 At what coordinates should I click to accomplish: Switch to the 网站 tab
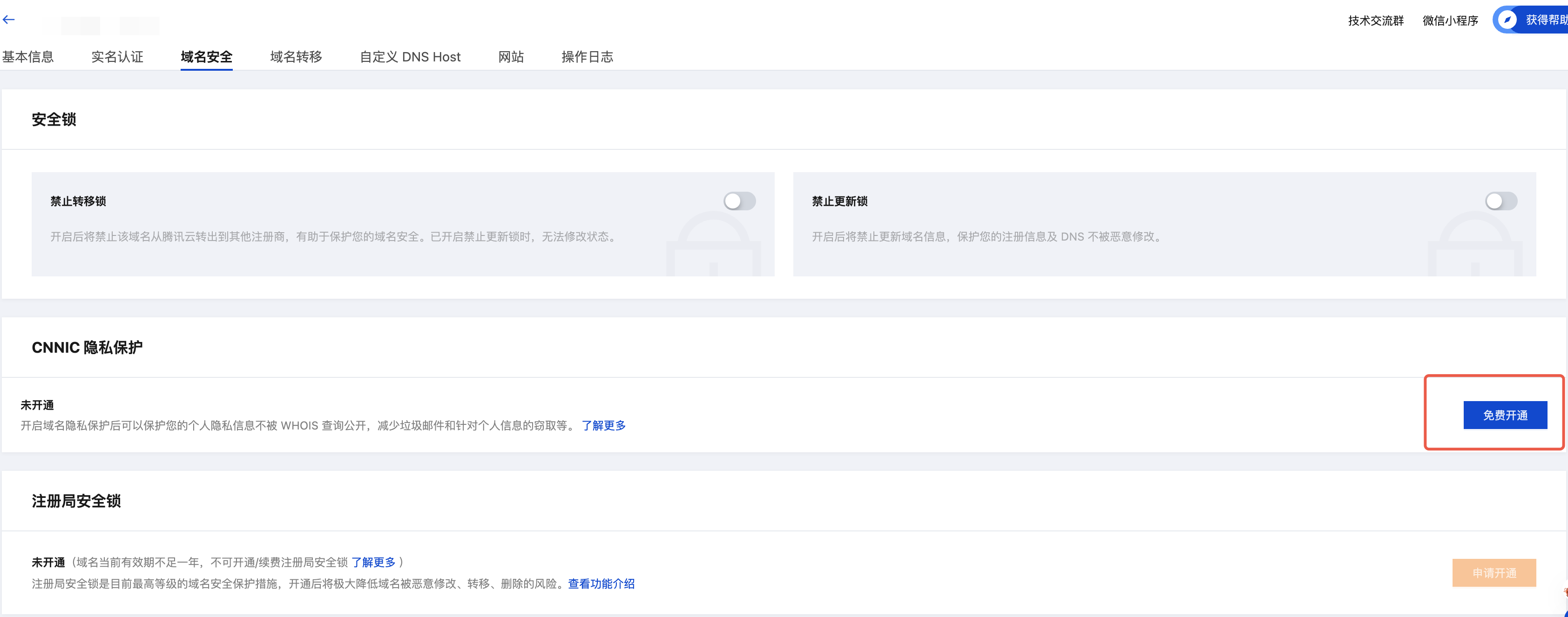coord(511,57)
